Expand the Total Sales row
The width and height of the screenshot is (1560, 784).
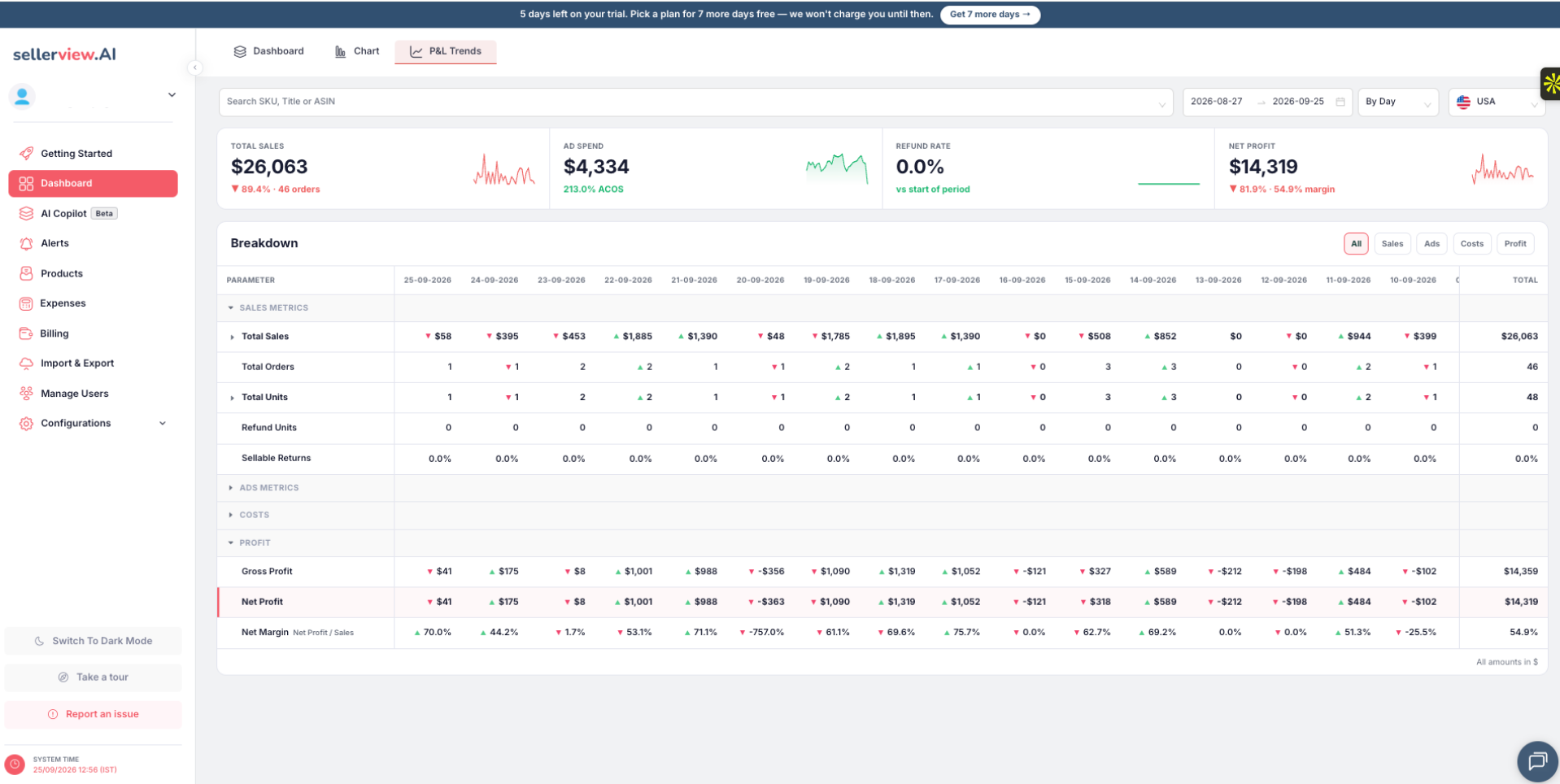(x=233, y=337)
